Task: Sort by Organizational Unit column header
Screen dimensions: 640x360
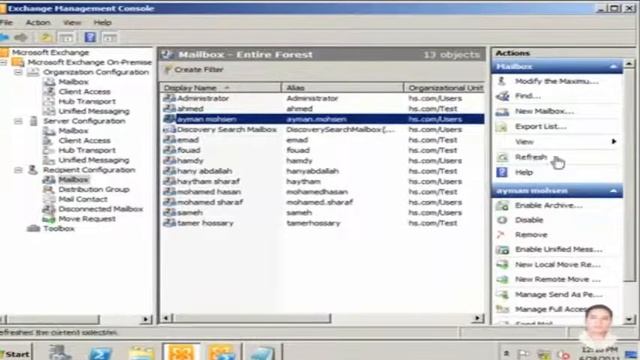Action: (445, 88)
